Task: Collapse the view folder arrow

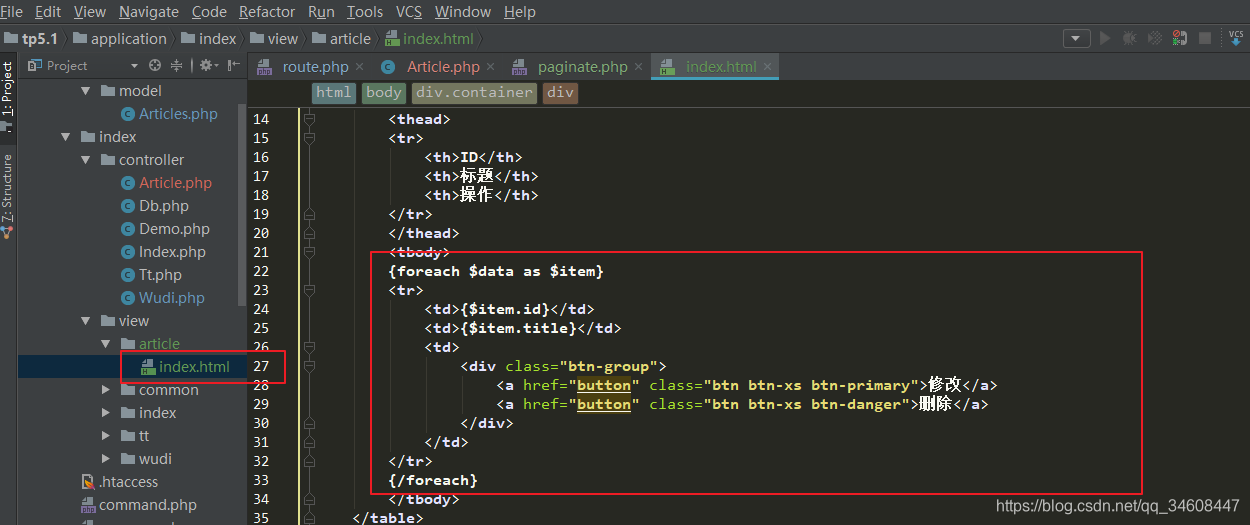Action: 86,321
